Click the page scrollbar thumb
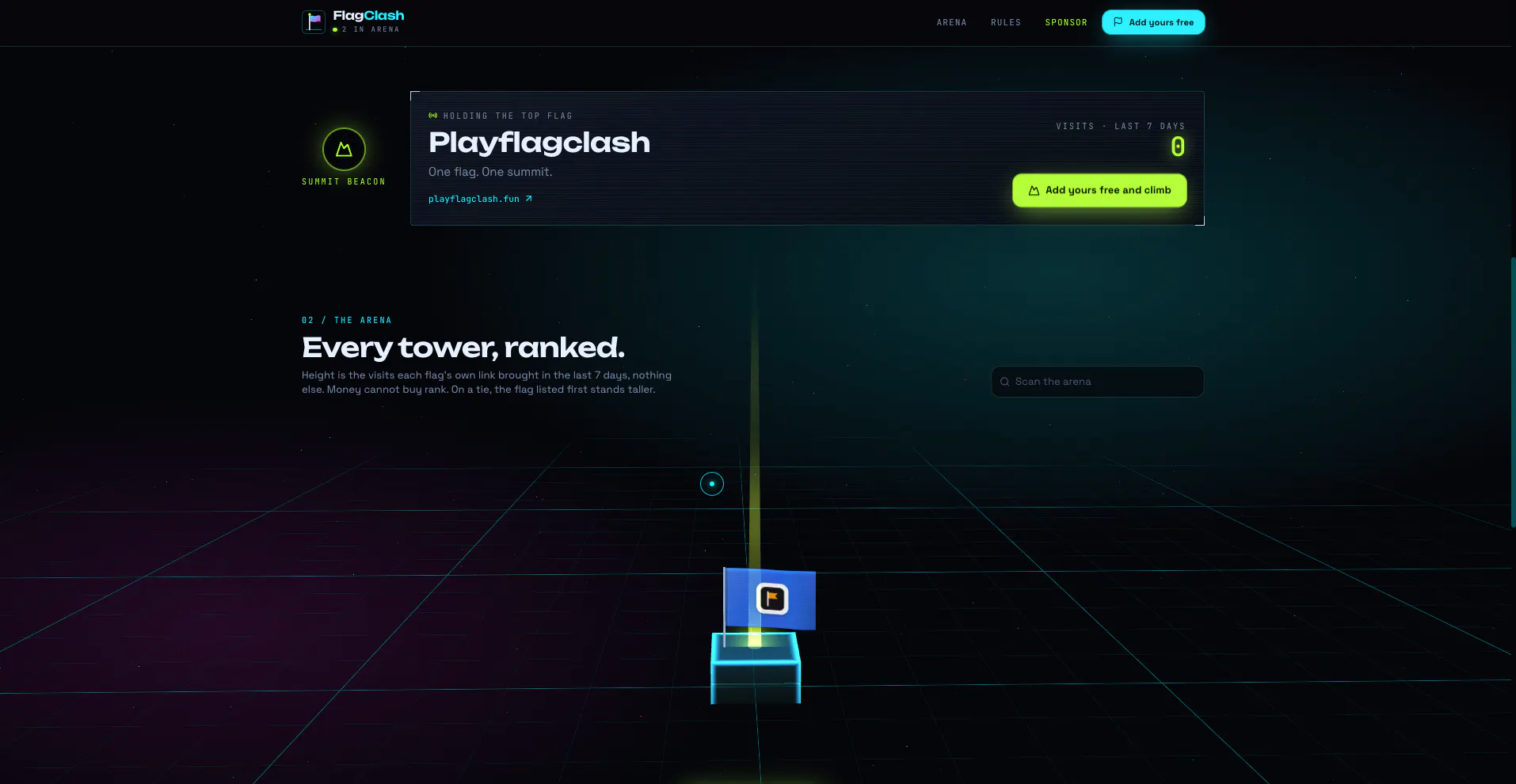Screen dimensions: 1516x784 (1513, 392)
